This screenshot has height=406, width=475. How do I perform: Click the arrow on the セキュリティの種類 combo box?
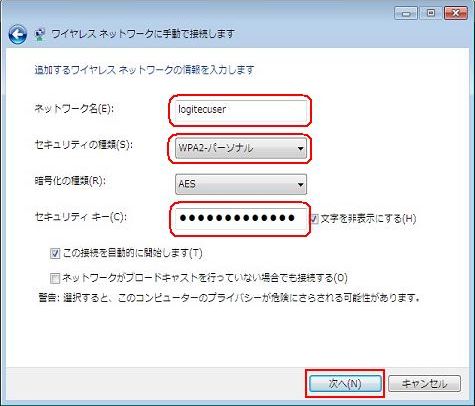[x=300, y=148]
